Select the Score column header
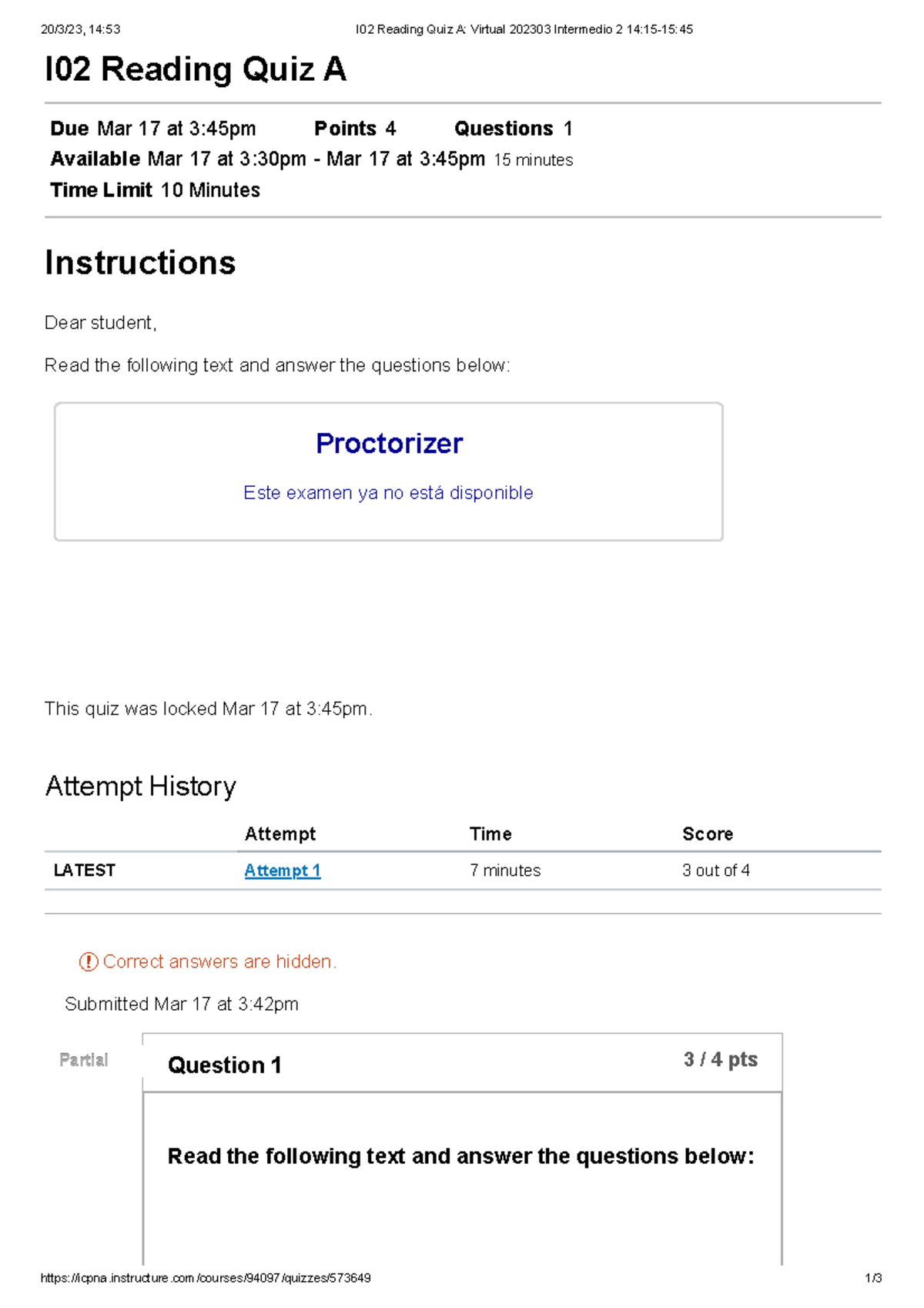This screenshot has height=1308, width=924. (x=707, y=833)
